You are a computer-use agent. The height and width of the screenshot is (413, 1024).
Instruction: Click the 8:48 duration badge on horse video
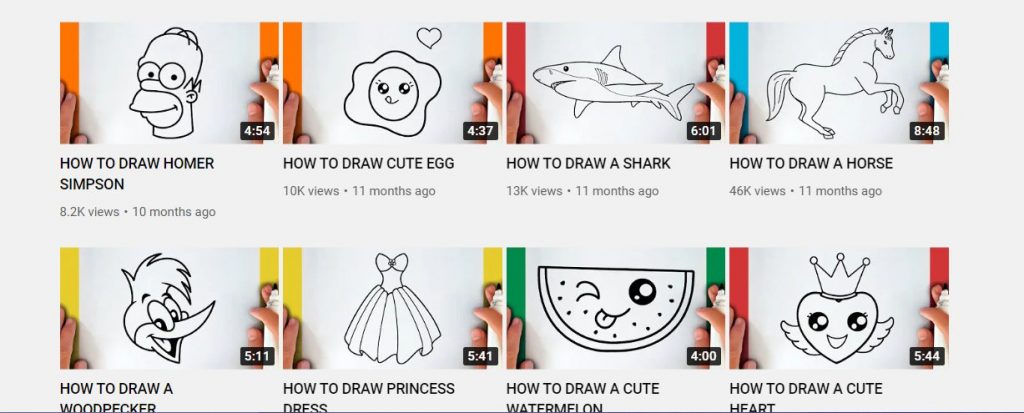pos(927,131)
